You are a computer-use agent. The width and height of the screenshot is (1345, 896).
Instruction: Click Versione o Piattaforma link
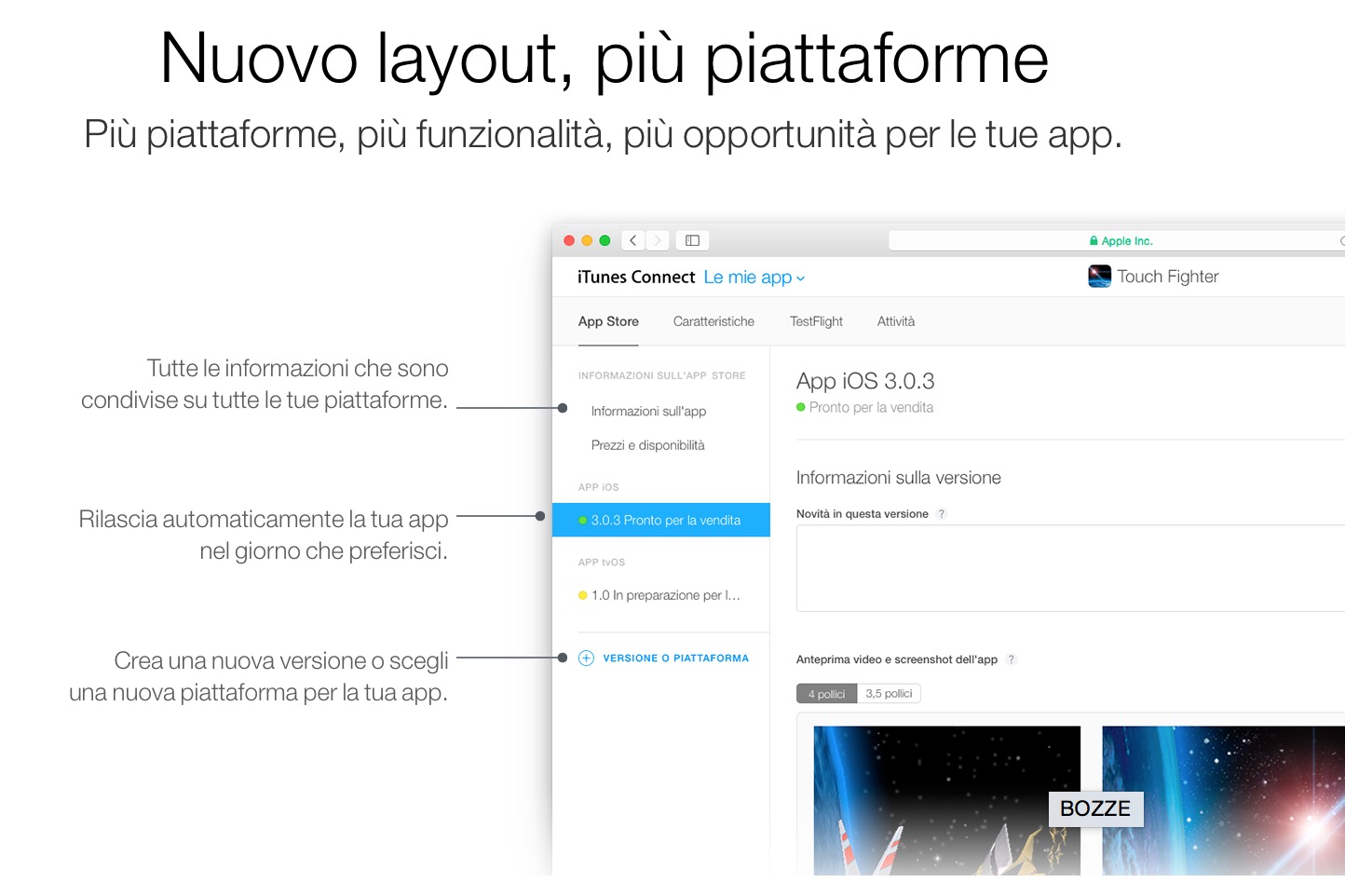(x=676, y=658)
